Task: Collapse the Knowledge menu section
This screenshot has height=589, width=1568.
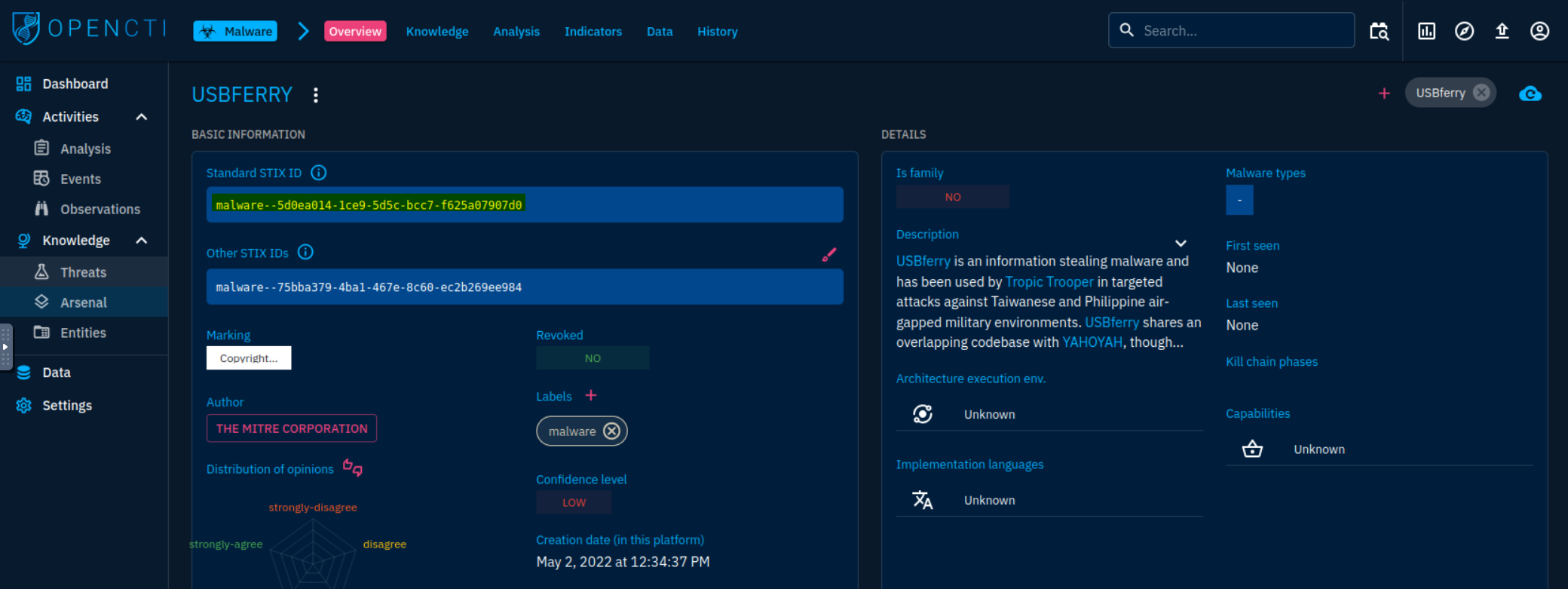Action: [141, 241]
